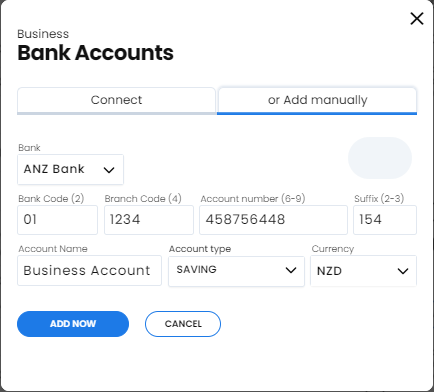Expand the Currency dropdown showing NZD
434x392 pixels.
[x=363, y=271]
